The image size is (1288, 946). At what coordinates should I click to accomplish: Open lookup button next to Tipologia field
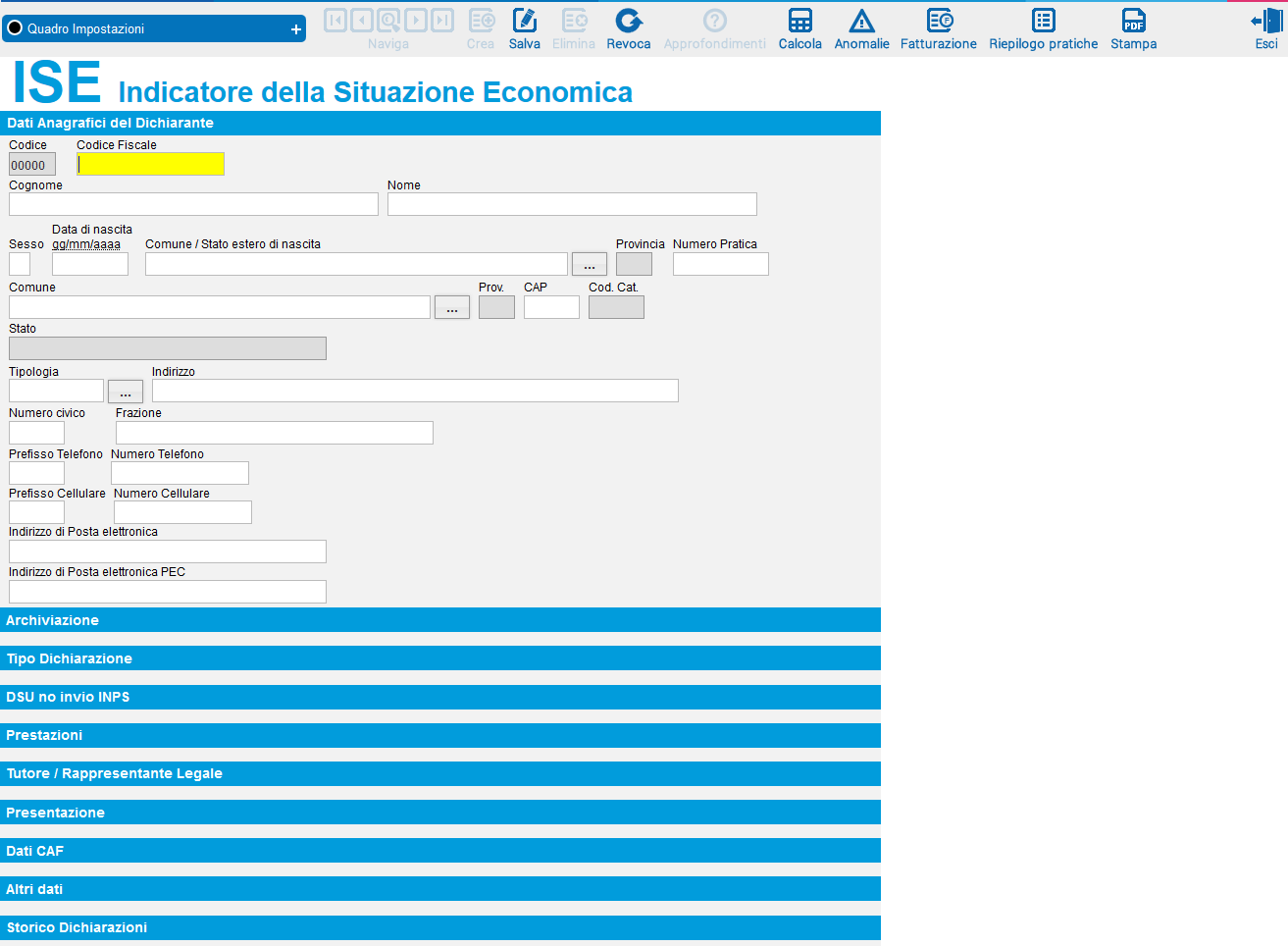tap(126, 392)
